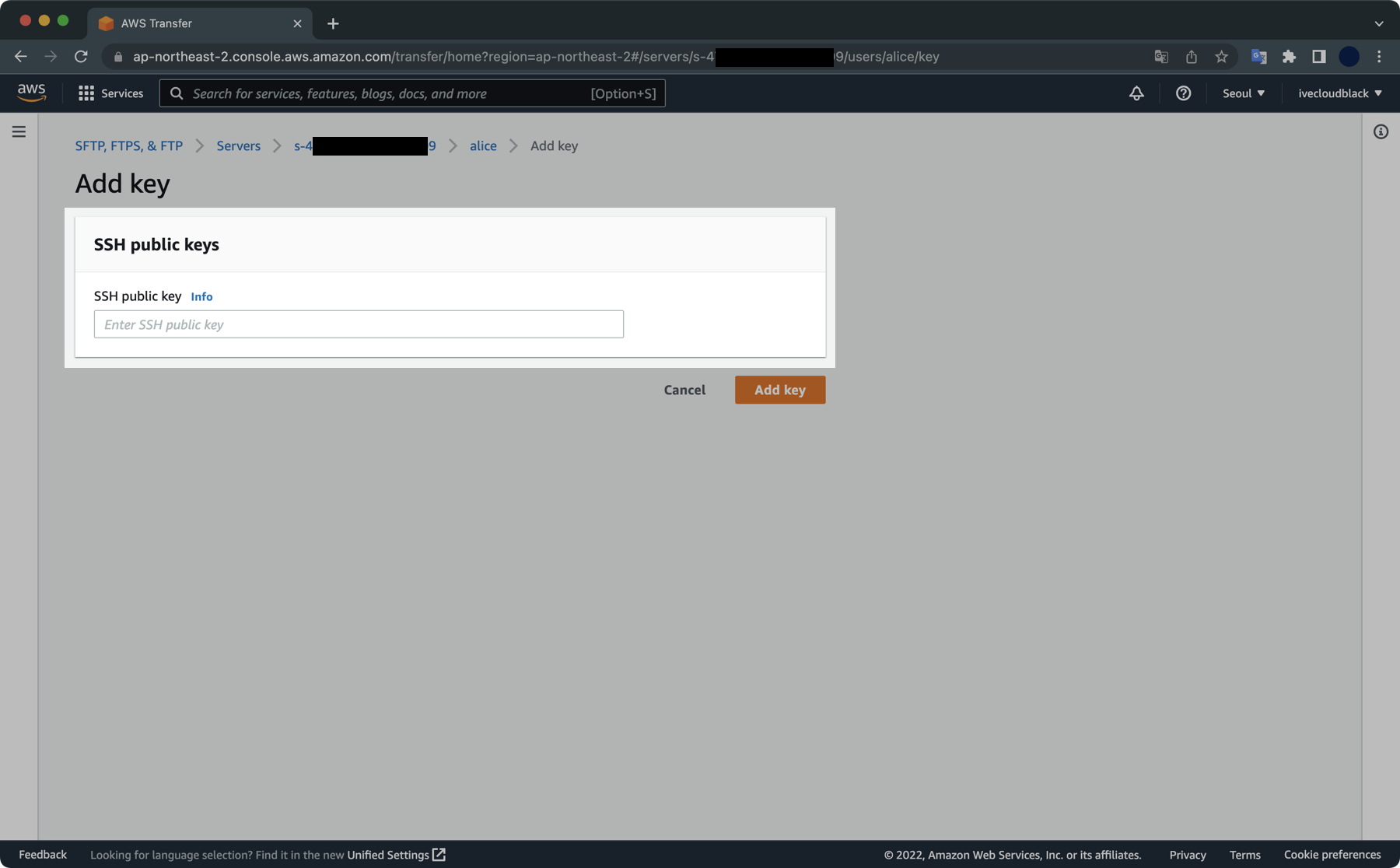The image size is (1400, 868).
Task: Open the Servers breadcrumb link
Action: tap(238, 145)
